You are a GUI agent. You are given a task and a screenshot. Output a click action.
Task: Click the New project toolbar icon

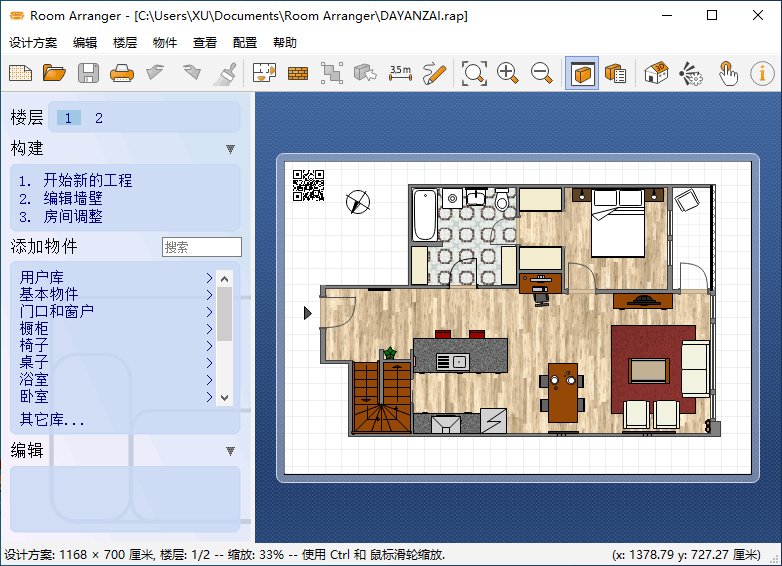coord(20,73)
